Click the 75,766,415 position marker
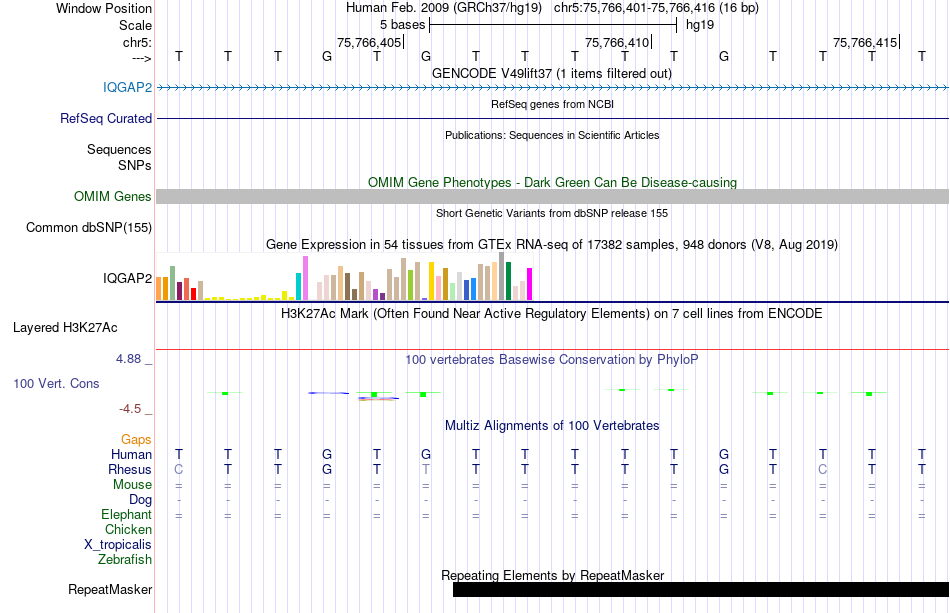Viewport: 950px width, 613px height. point(866,42)
